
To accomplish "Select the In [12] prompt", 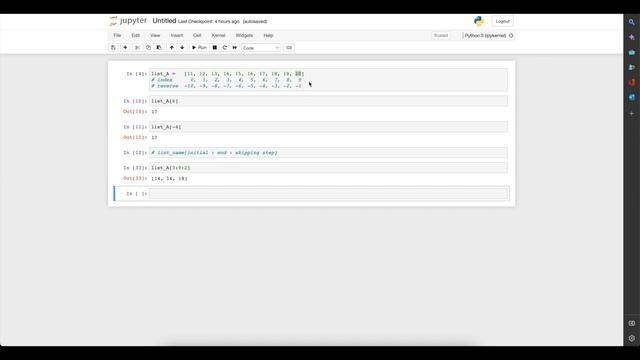I will point(135,153).
